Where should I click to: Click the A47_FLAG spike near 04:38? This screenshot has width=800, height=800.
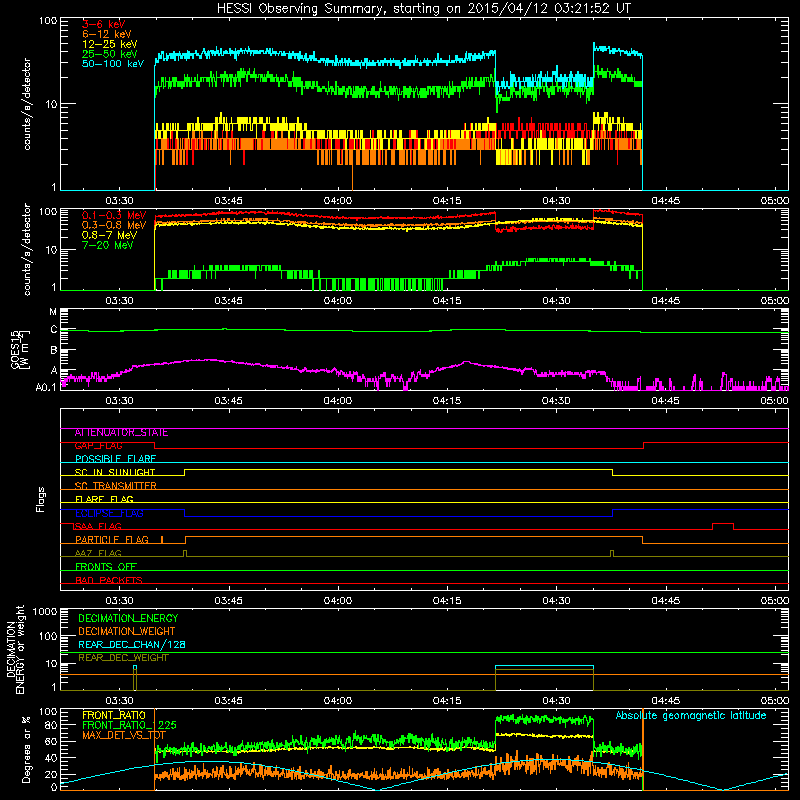(612, 553)
